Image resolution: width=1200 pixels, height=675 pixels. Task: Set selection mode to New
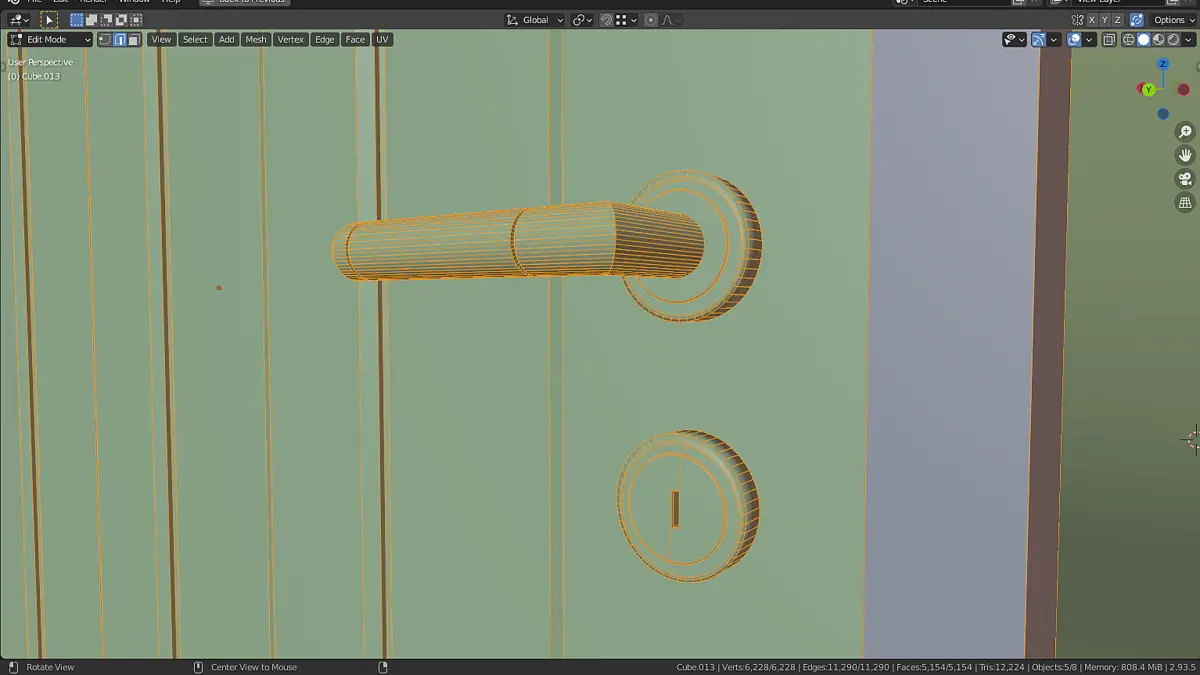tap(76, 20)
